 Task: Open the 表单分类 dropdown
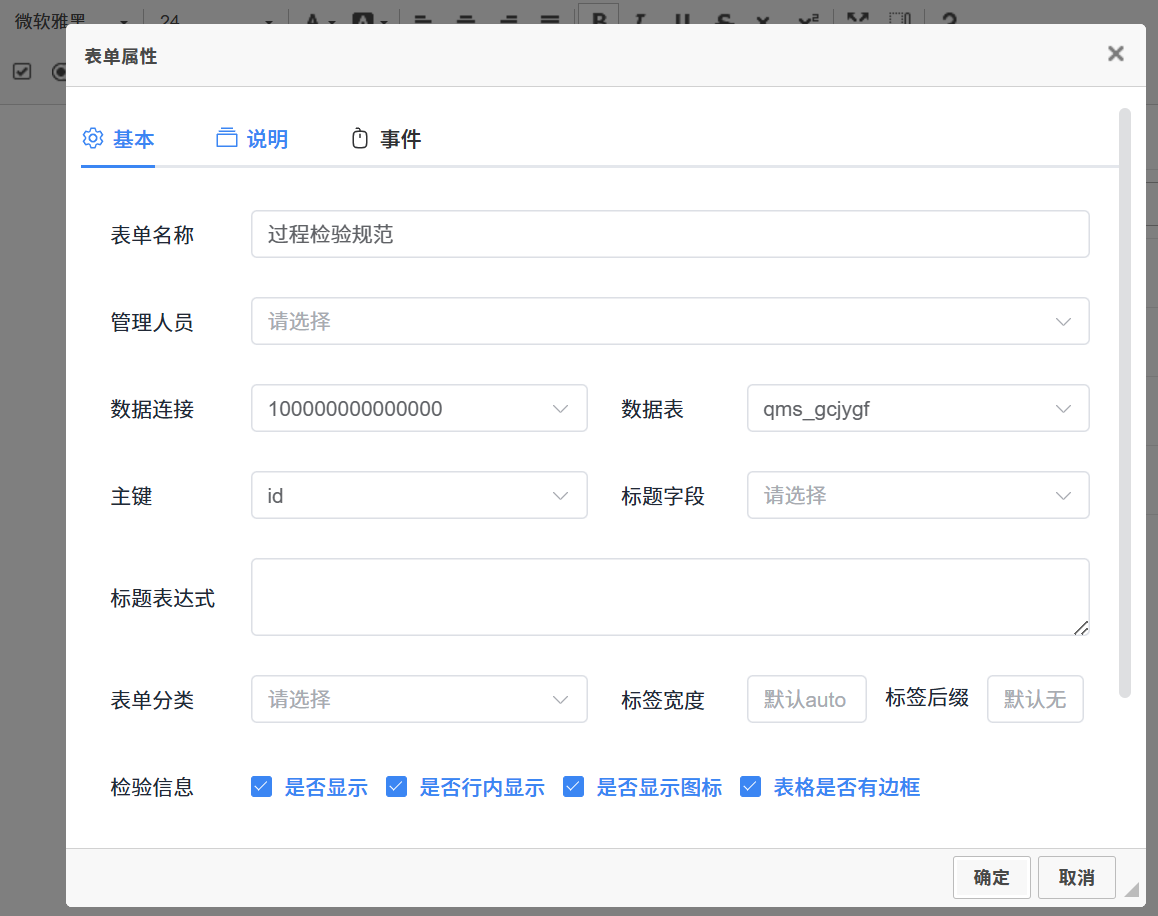(x=418, y=699)
